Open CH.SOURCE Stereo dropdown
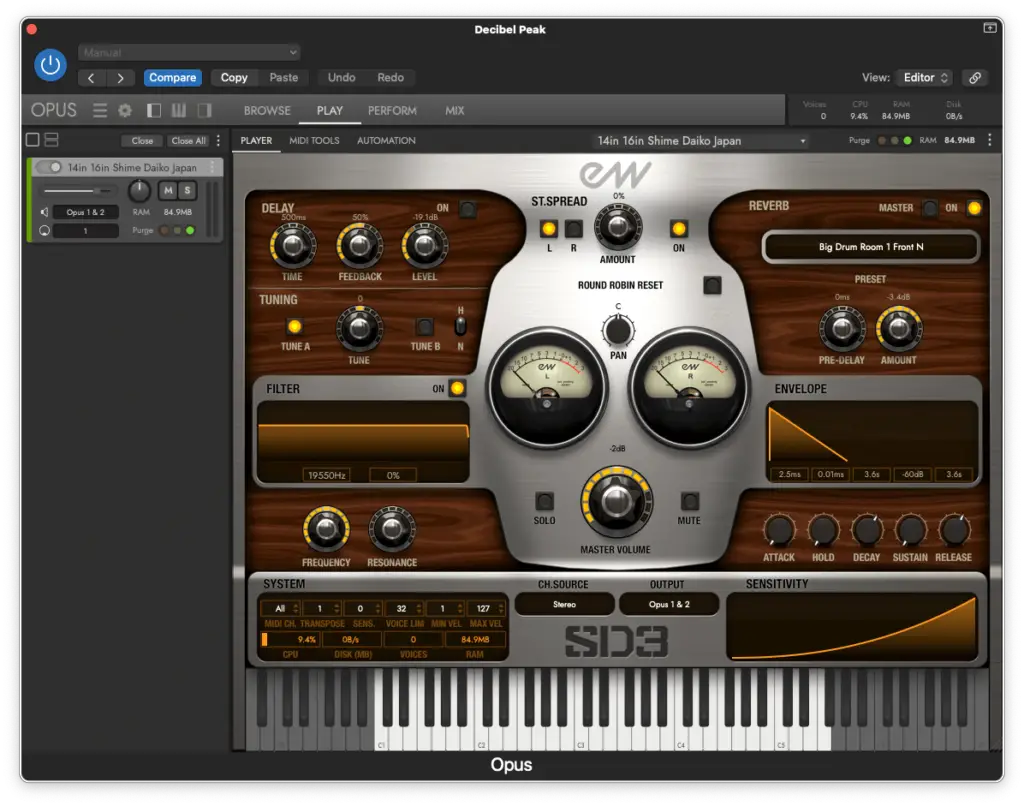This screenshot has height=806, width=1024. pyautogui.click(x=564, y=604)
